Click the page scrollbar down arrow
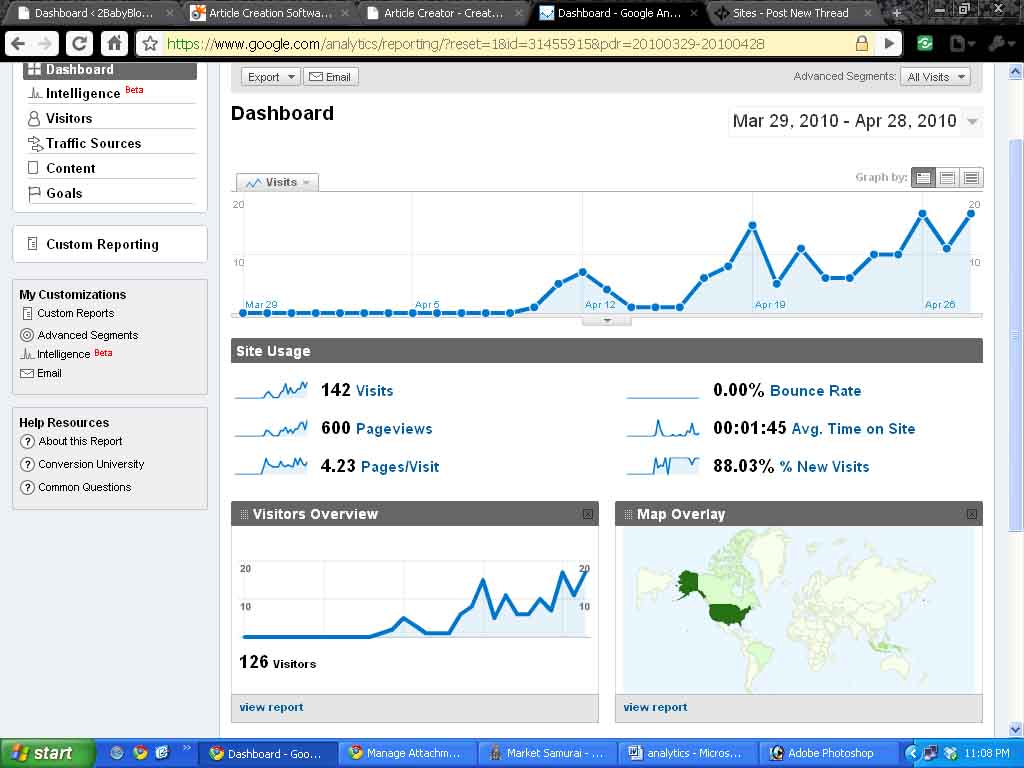 pos(1015,729)
